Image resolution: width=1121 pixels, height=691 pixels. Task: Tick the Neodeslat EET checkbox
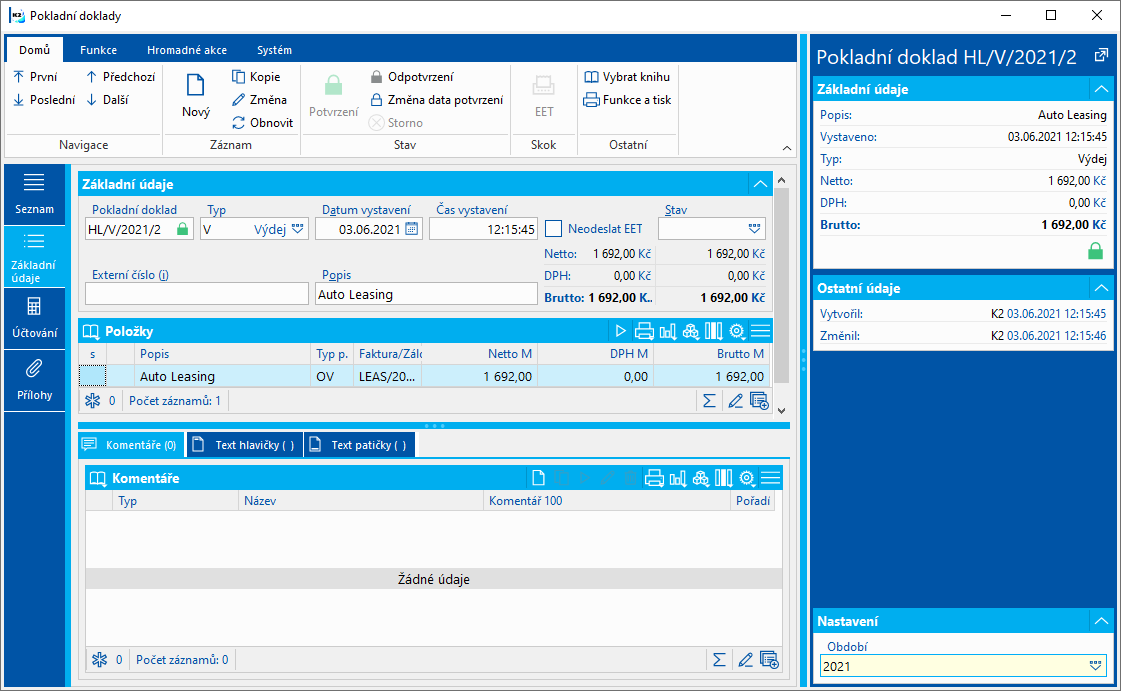553,229
